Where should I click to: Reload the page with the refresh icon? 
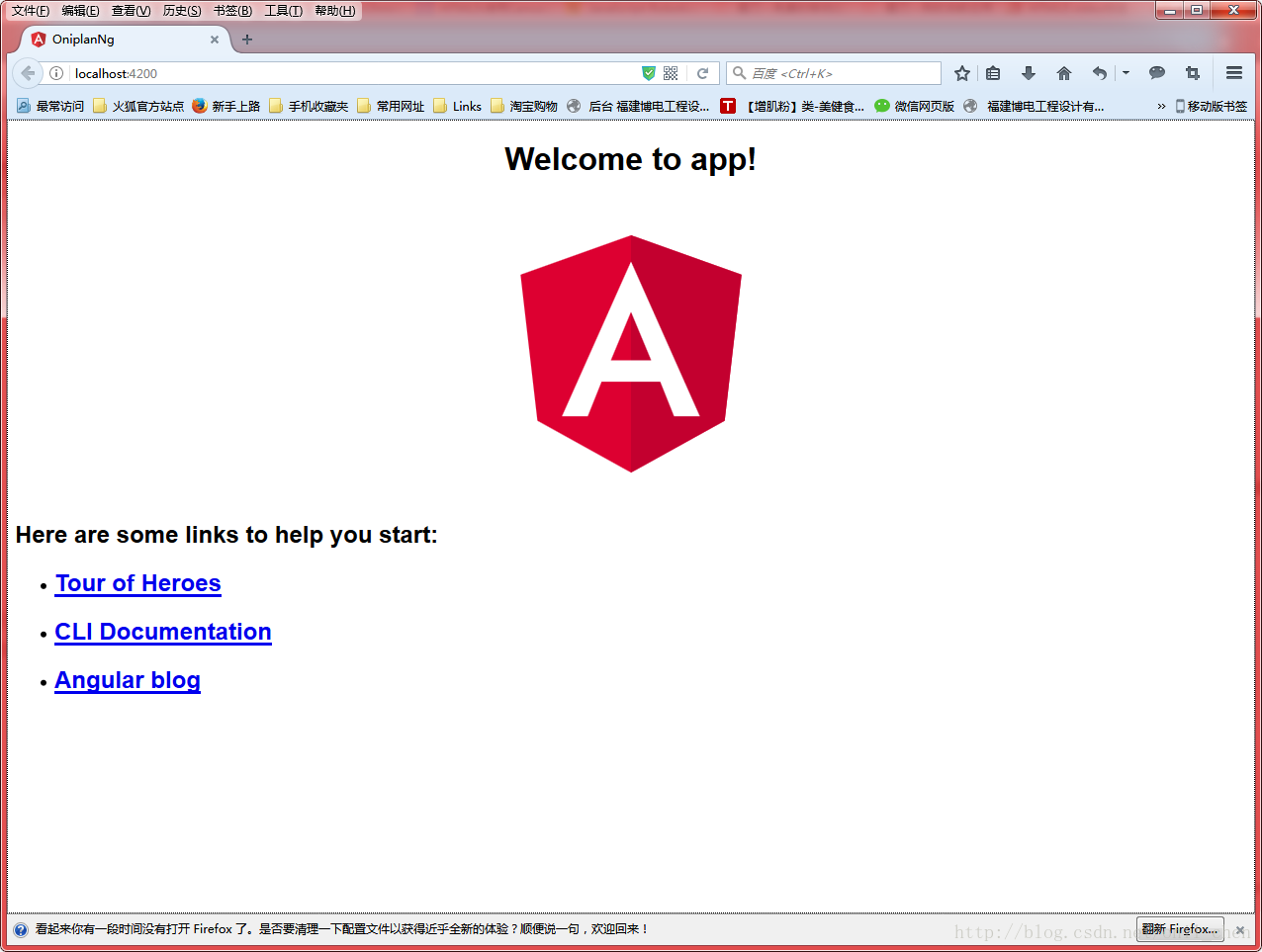point(703,73)
